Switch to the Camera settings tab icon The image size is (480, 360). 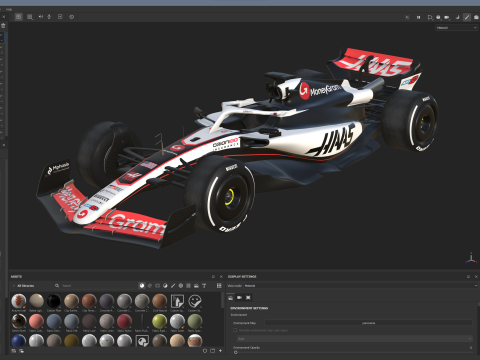tap(239, 297)
